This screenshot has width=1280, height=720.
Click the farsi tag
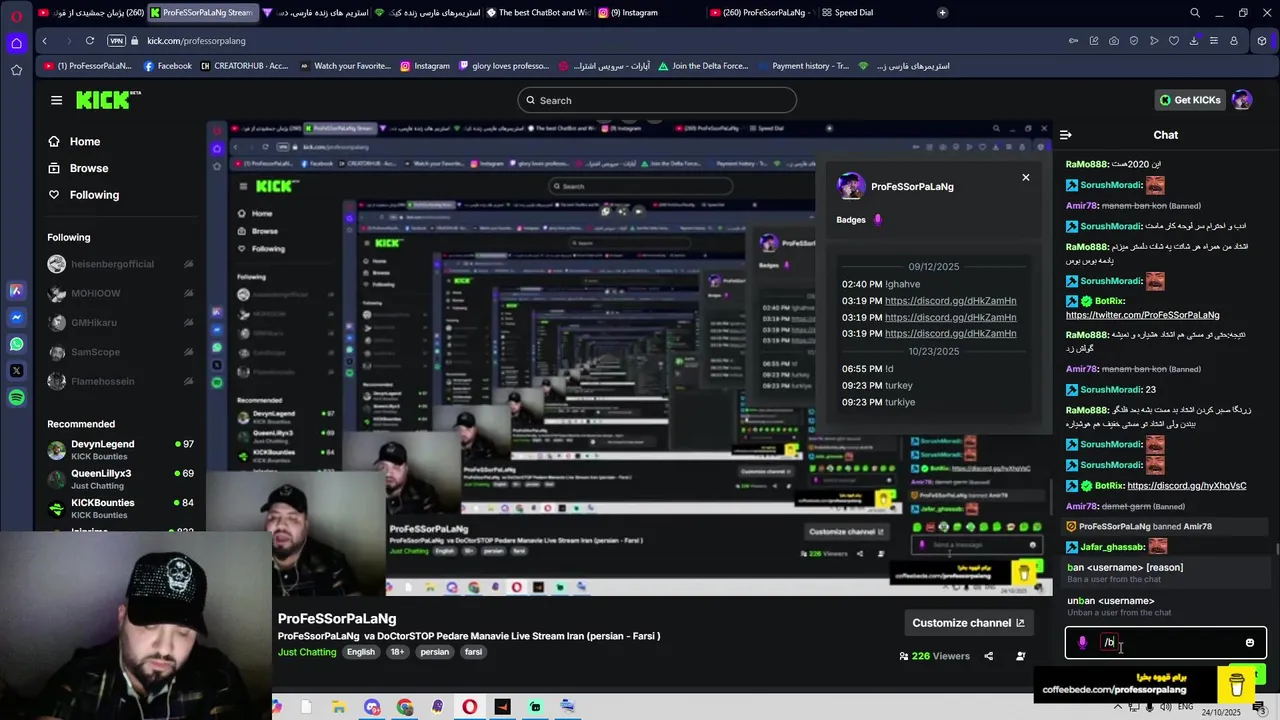(x=474, y=652)
